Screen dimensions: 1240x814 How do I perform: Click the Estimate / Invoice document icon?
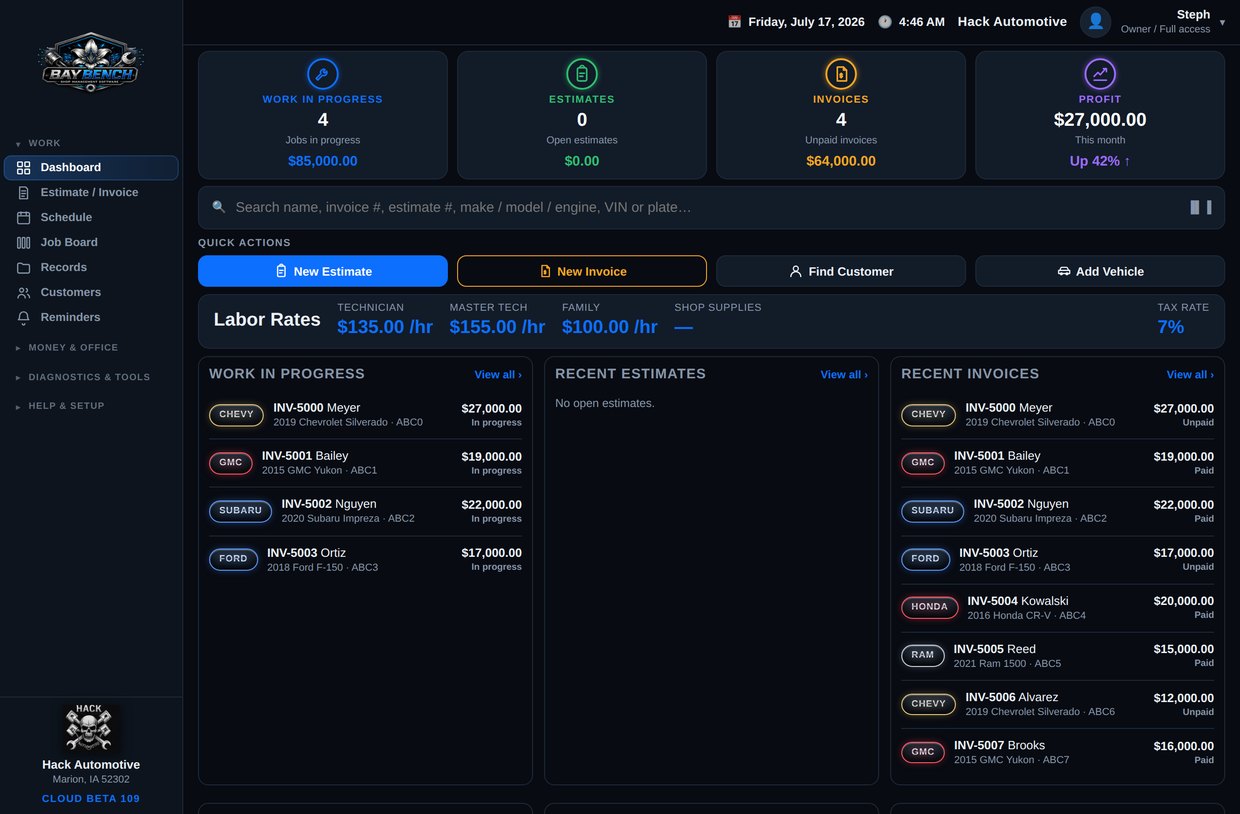click(24, 193)
